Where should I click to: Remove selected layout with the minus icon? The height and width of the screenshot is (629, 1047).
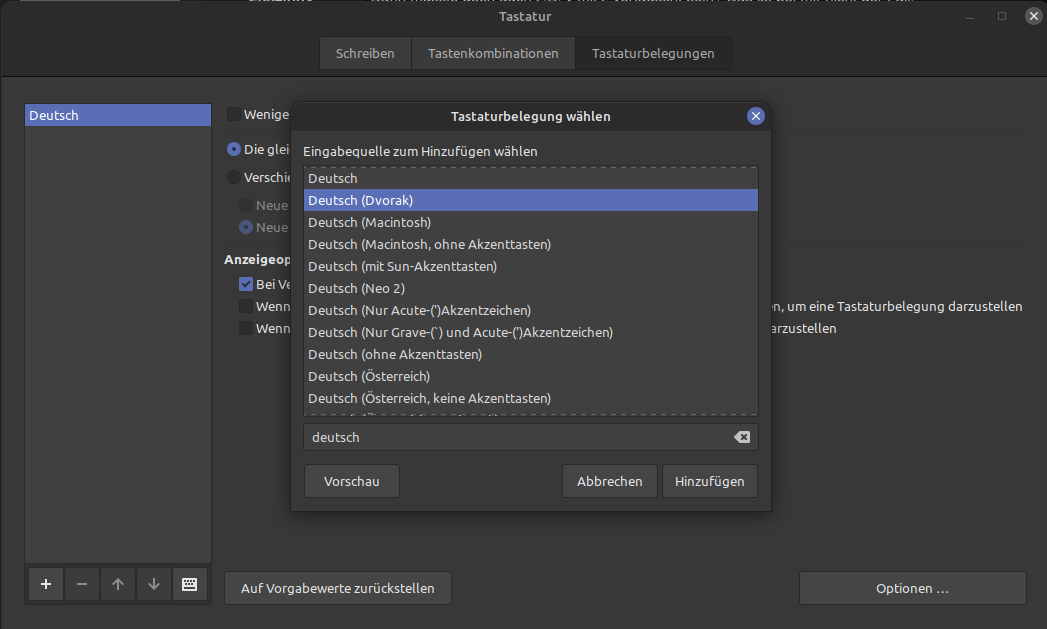(82, 584)
